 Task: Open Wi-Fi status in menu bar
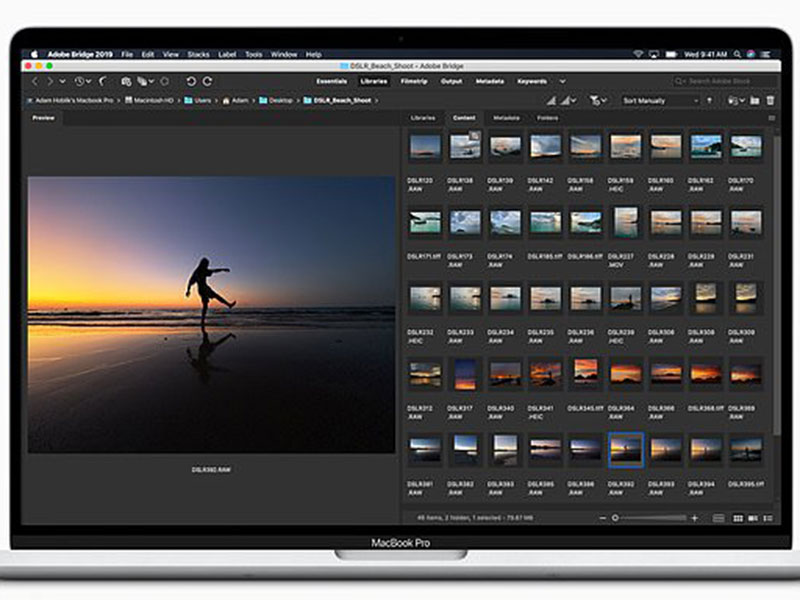(x=638, y=54)
